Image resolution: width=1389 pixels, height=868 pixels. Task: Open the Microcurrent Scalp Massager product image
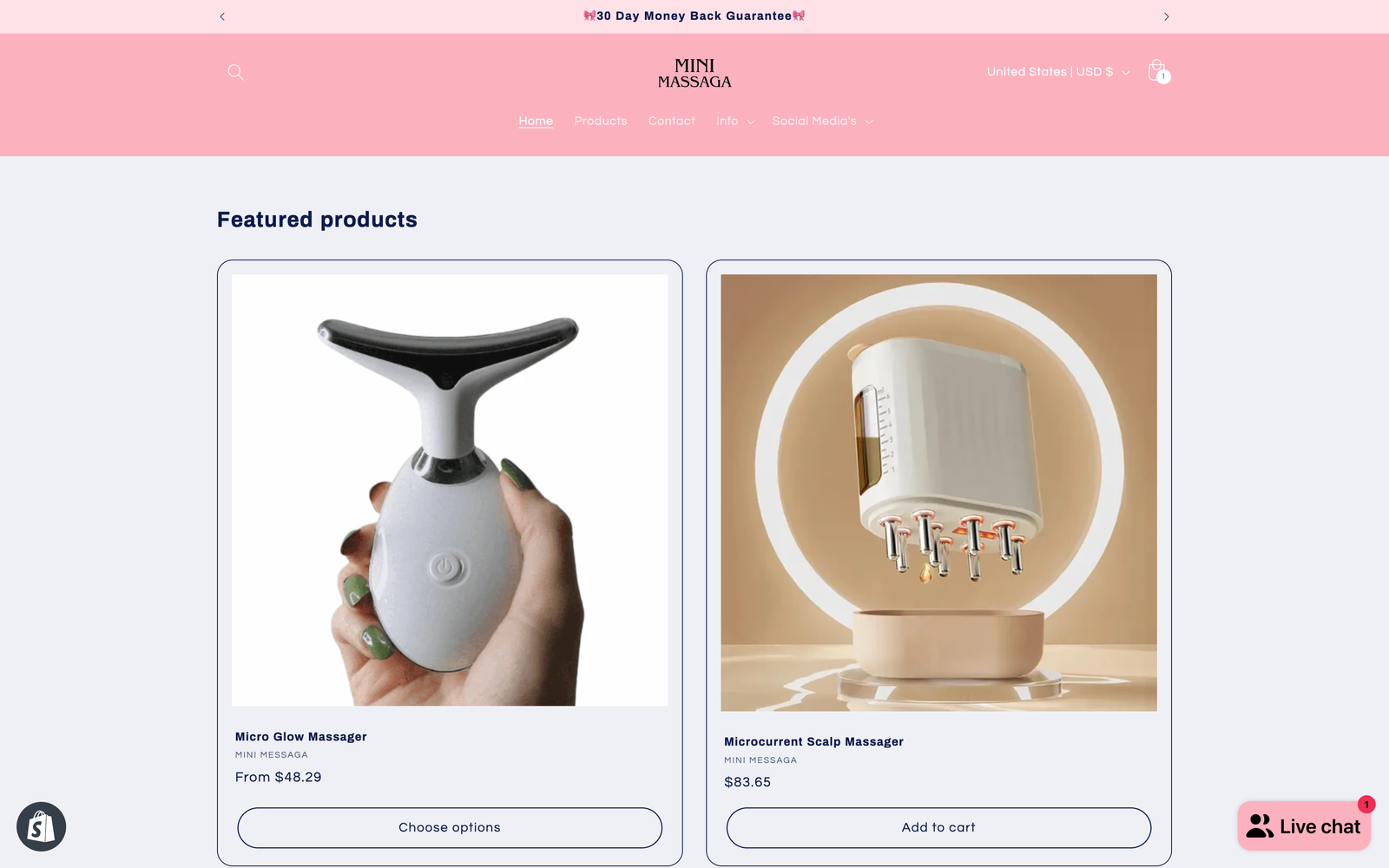coord(938,493)
